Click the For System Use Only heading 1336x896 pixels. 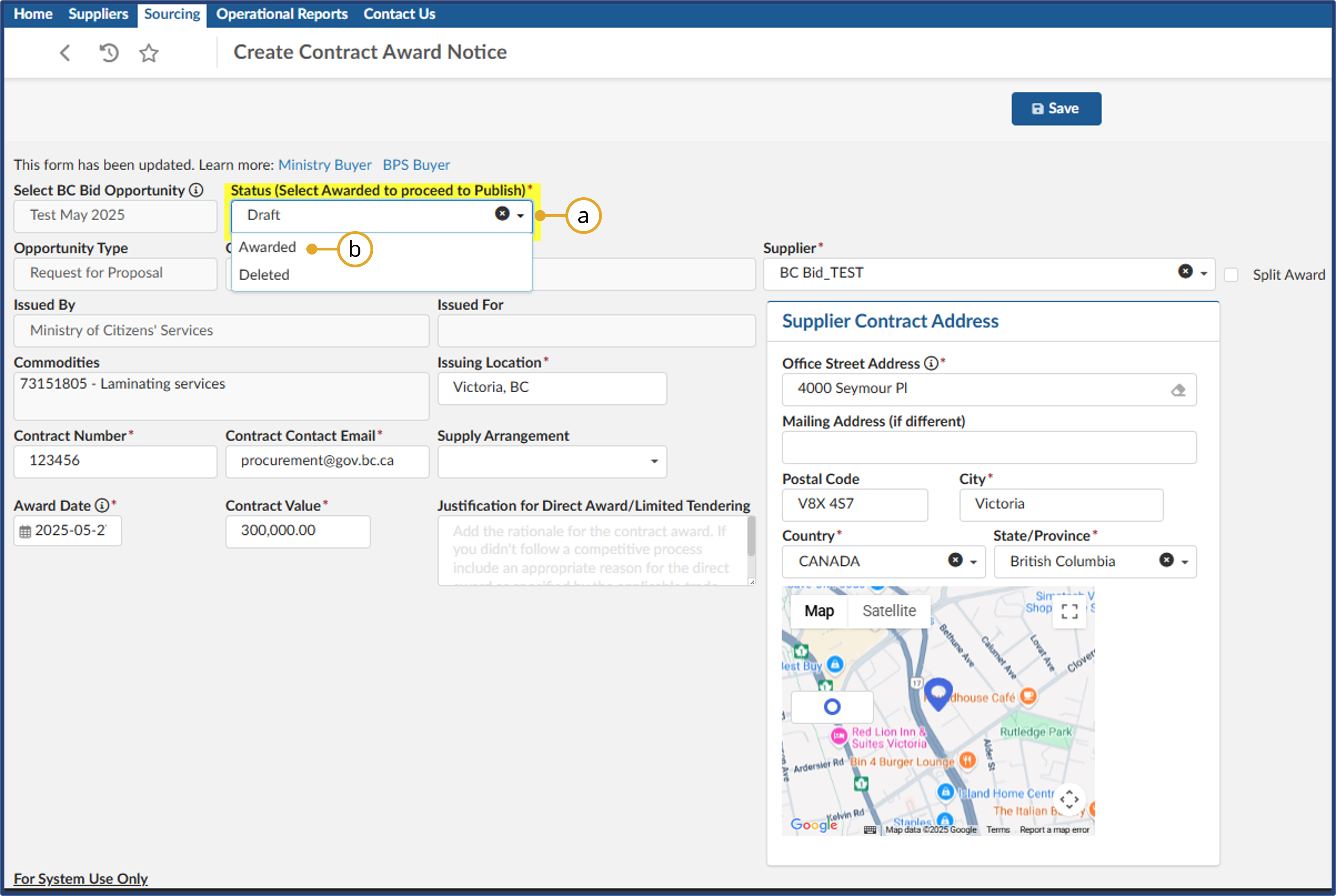pos(81,879)
